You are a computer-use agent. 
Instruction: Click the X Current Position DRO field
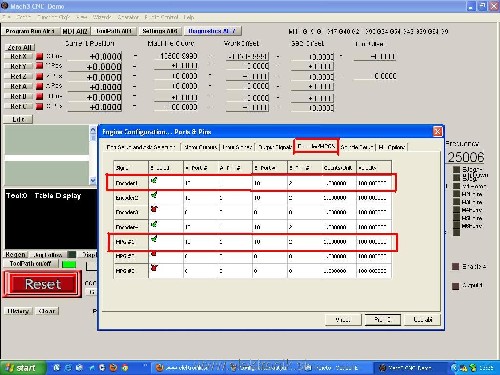tap(95, 56)
